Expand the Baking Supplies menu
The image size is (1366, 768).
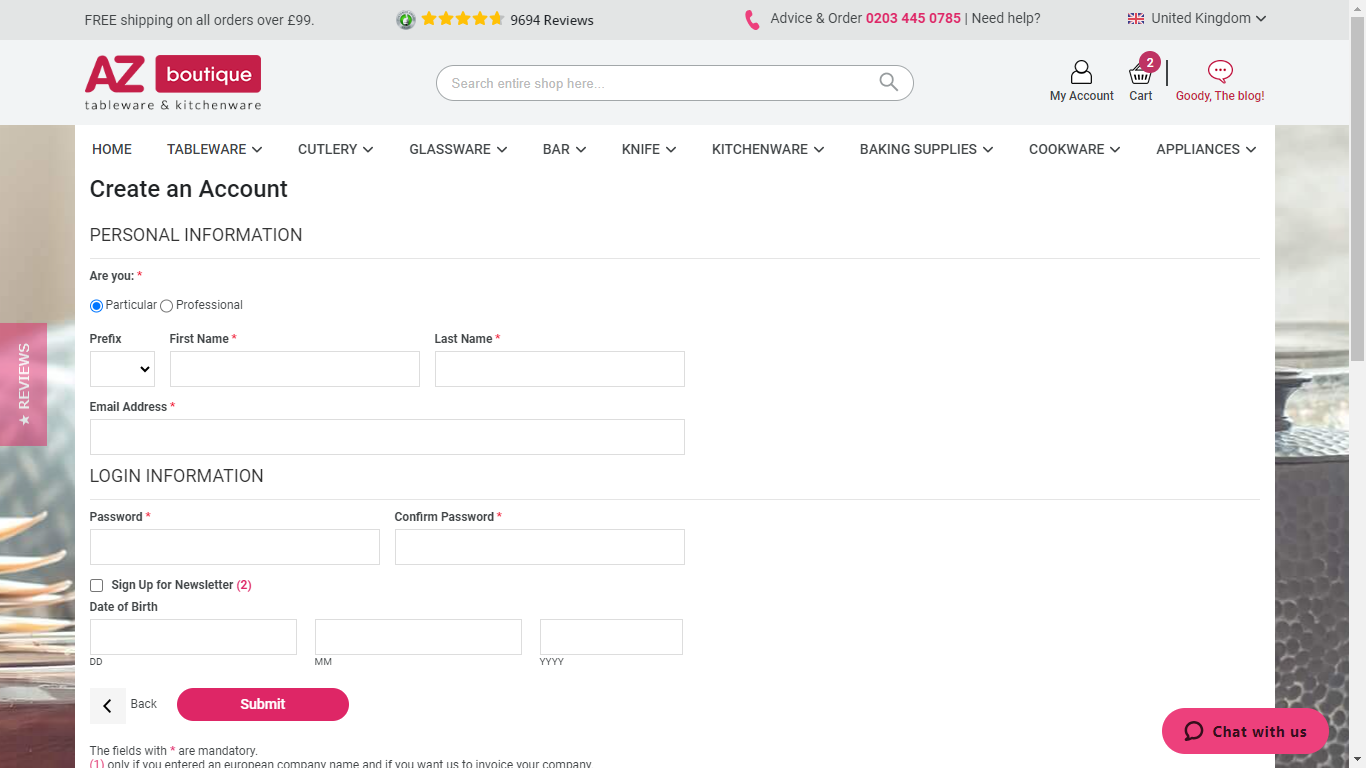point(927,149)
